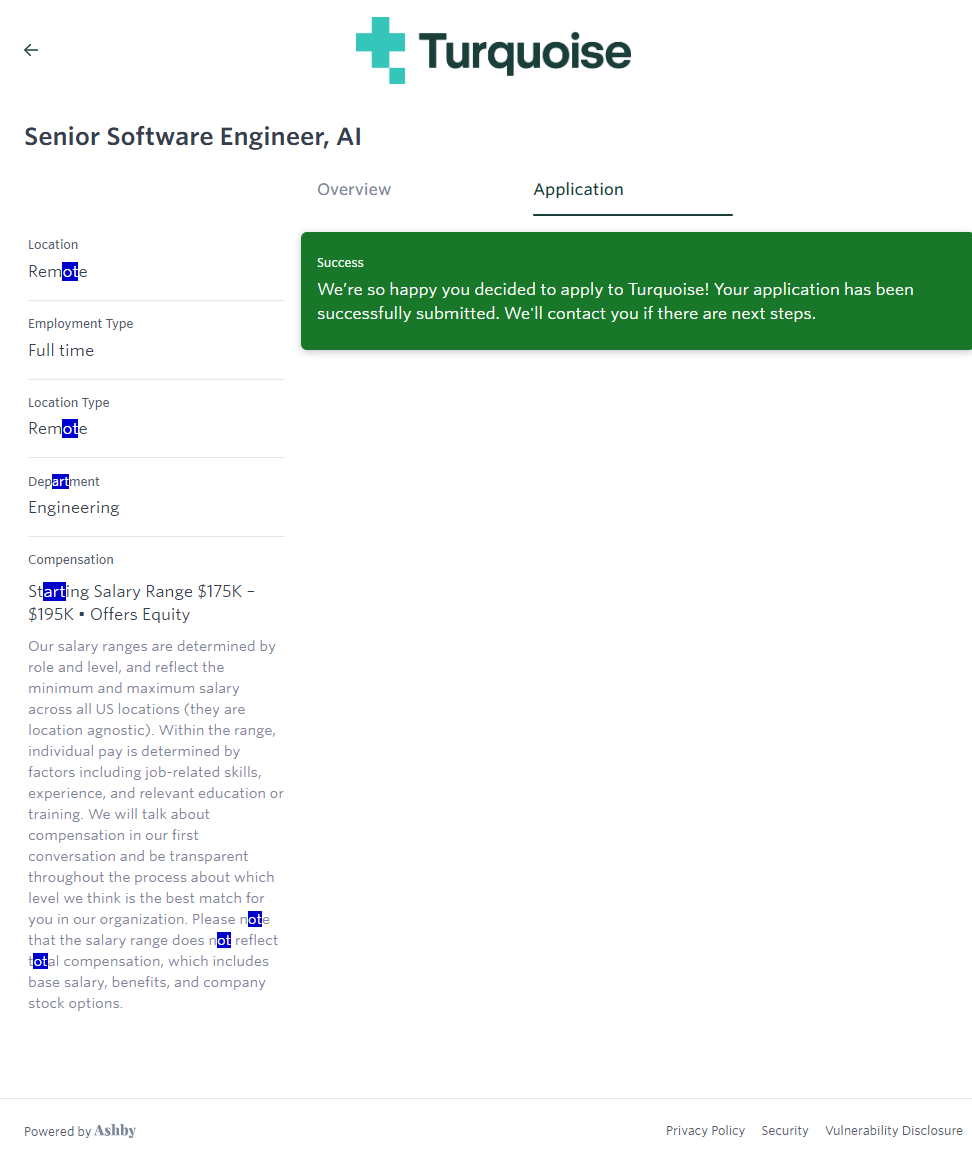Click the Remote value under Location Type

[58, 429]
